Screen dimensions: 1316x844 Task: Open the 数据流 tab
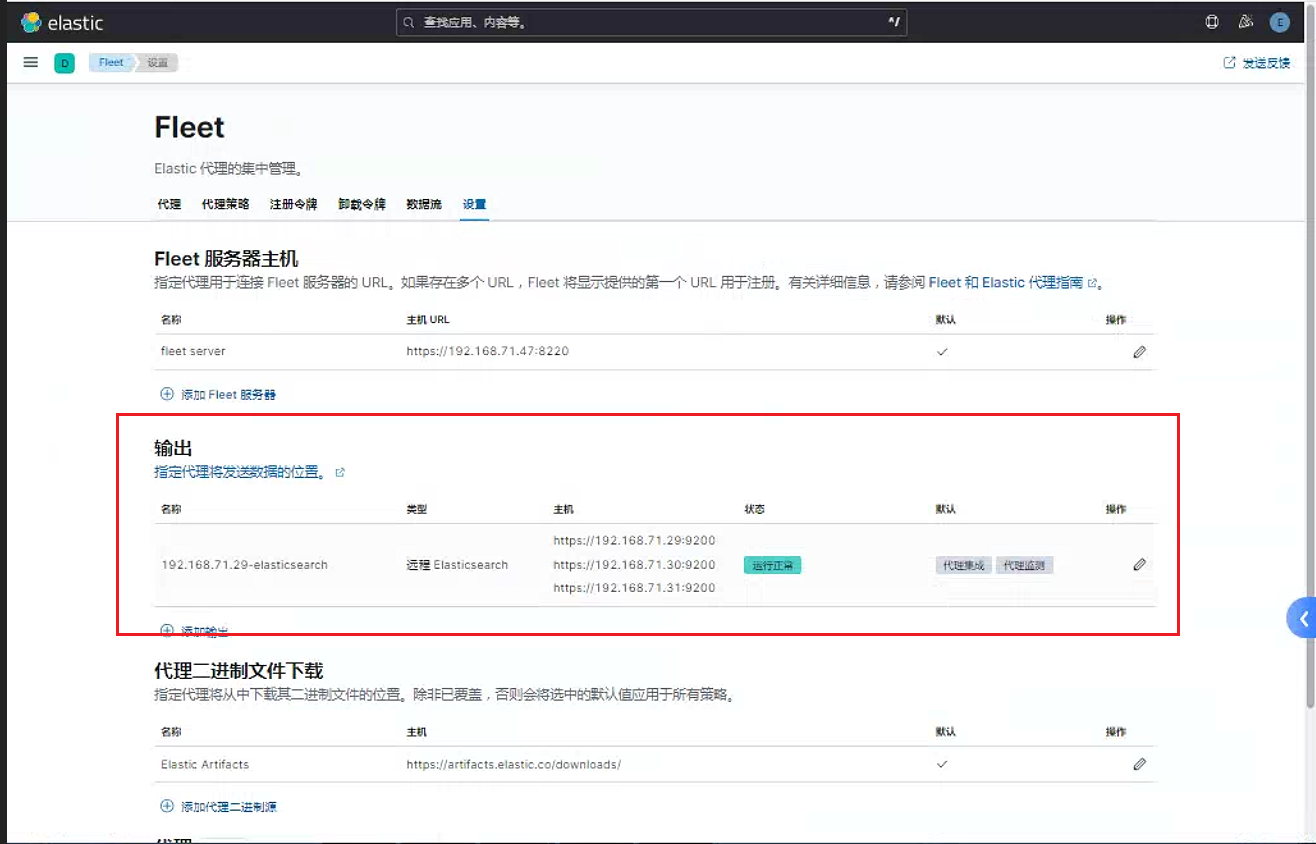423,204
